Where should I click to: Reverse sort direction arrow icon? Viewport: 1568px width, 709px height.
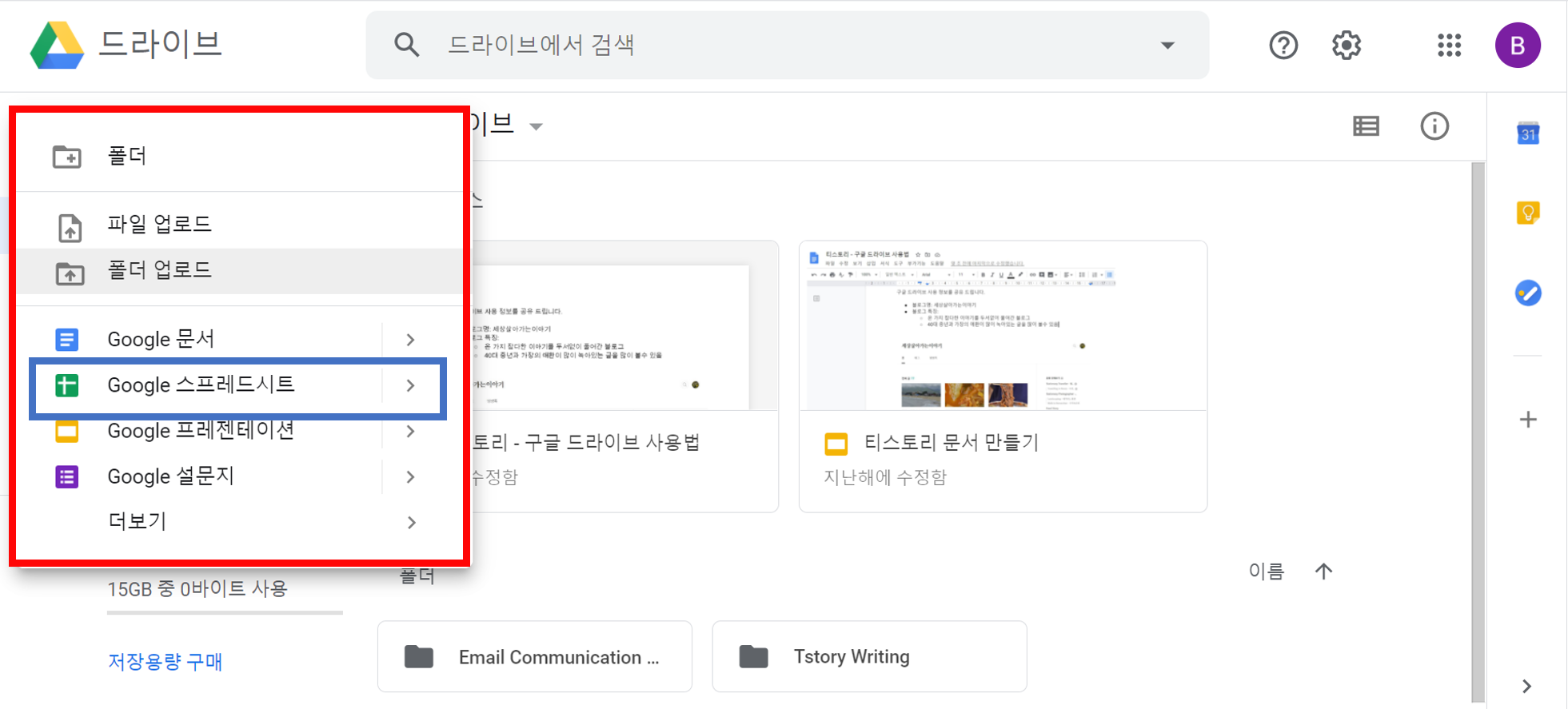(1323, 572)
